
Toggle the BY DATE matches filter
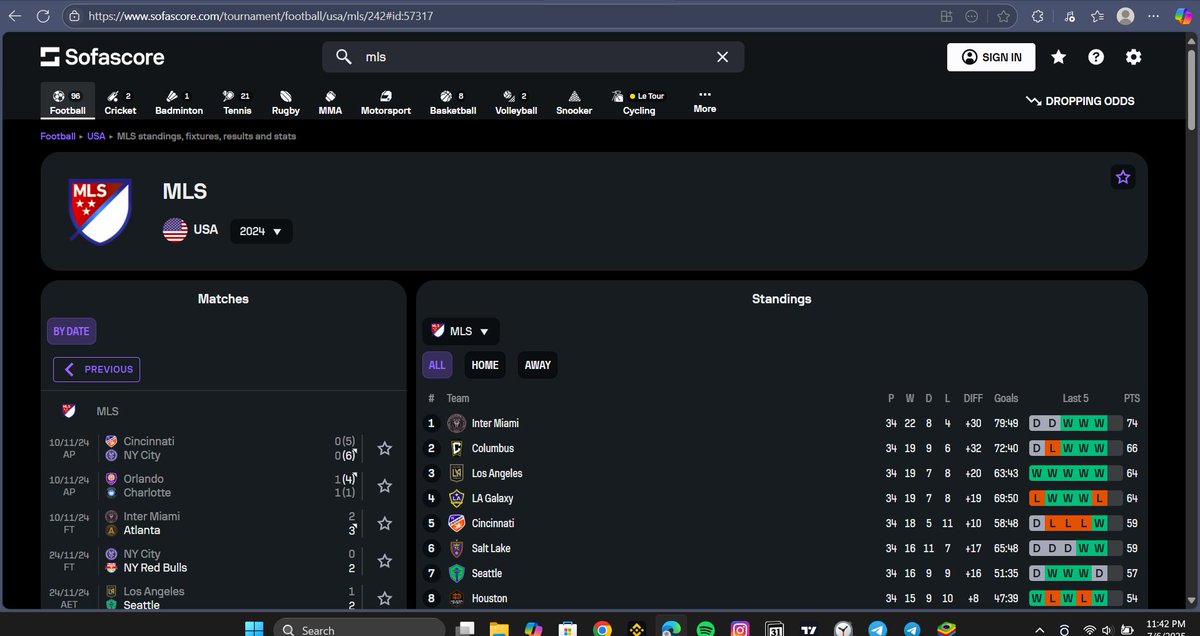(x=71, y=332)
